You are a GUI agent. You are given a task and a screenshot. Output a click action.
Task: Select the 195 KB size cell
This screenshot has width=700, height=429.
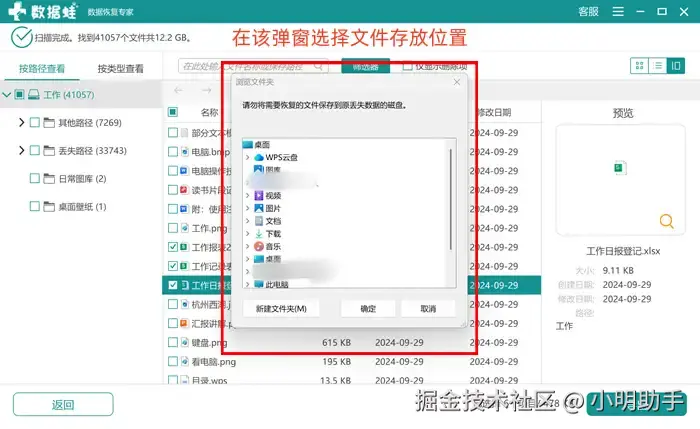coord(337,362)
